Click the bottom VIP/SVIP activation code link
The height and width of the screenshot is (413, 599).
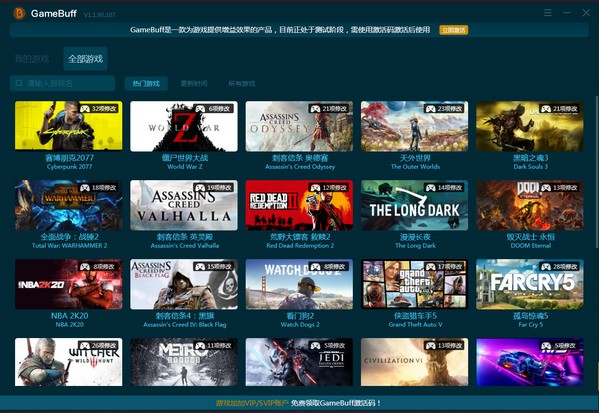(298, 403)
